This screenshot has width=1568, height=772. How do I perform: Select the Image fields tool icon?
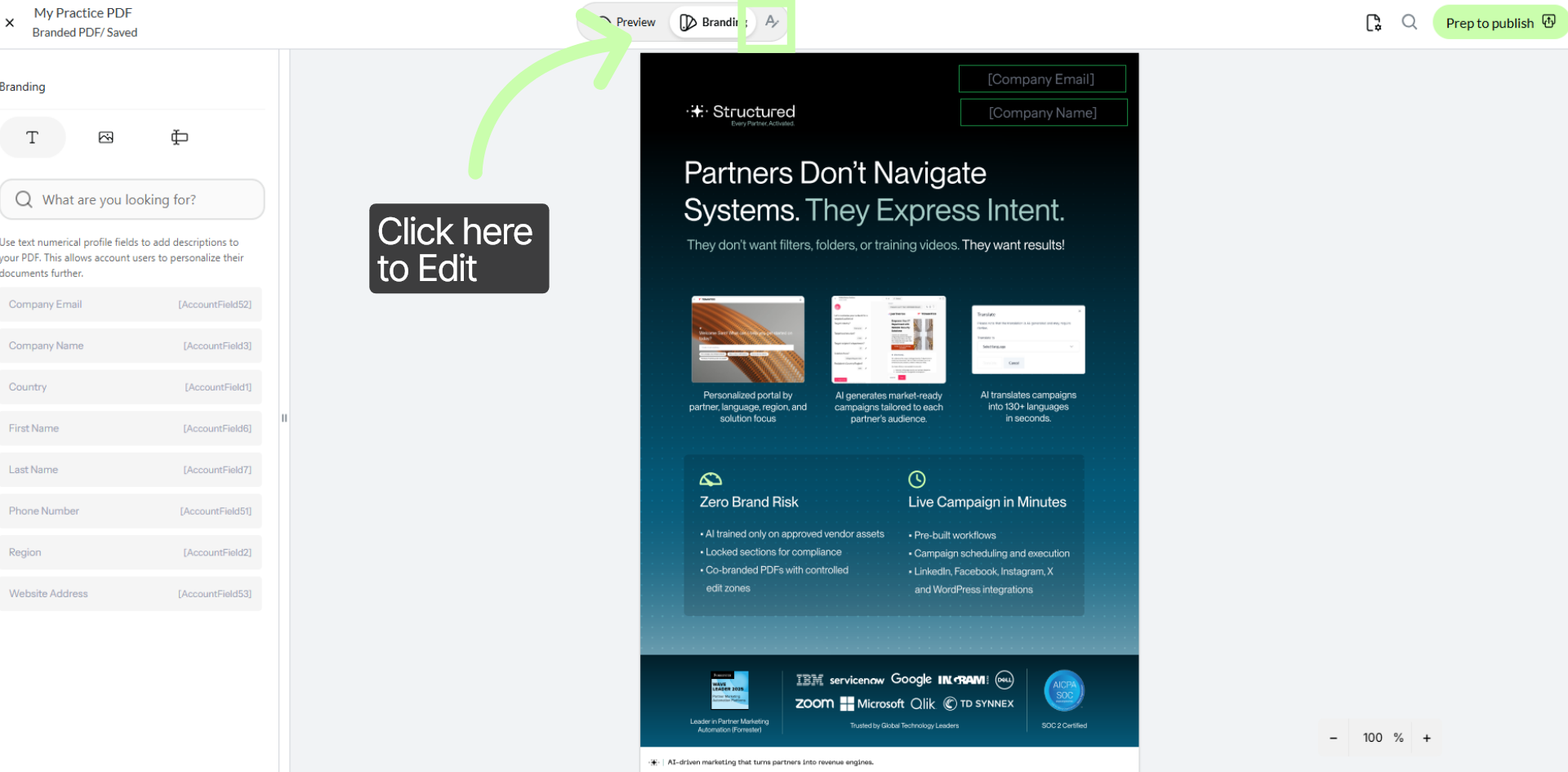(106, 137)
